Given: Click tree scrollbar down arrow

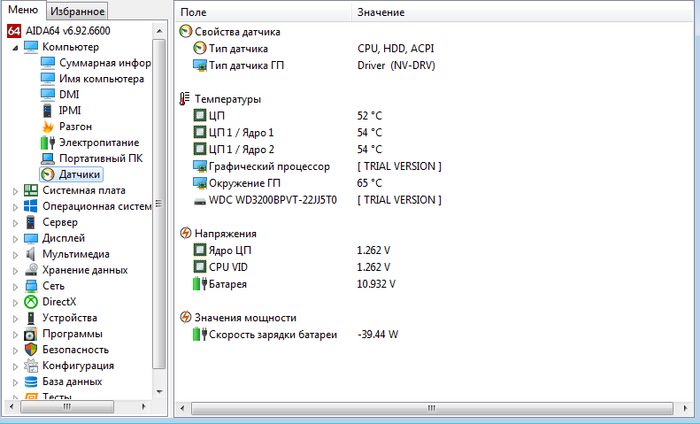Looking at the screenshot, I should pos(159,391).
